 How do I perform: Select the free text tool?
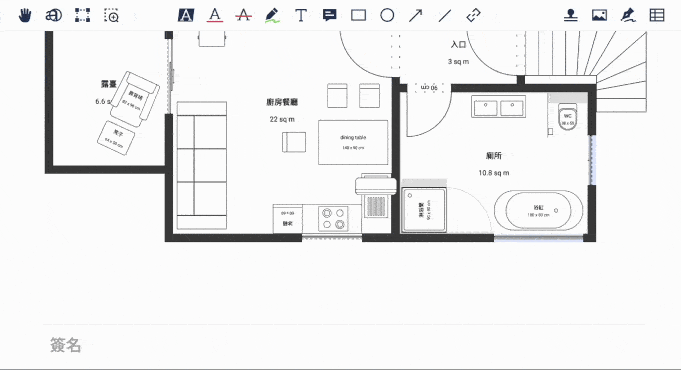[301, 16]
